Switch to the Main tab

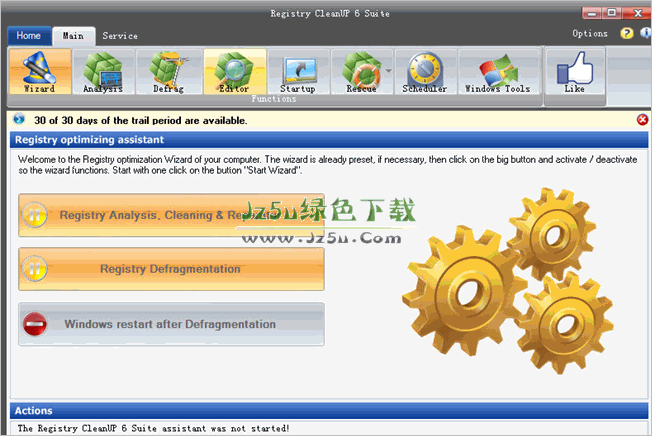(74, 36)
